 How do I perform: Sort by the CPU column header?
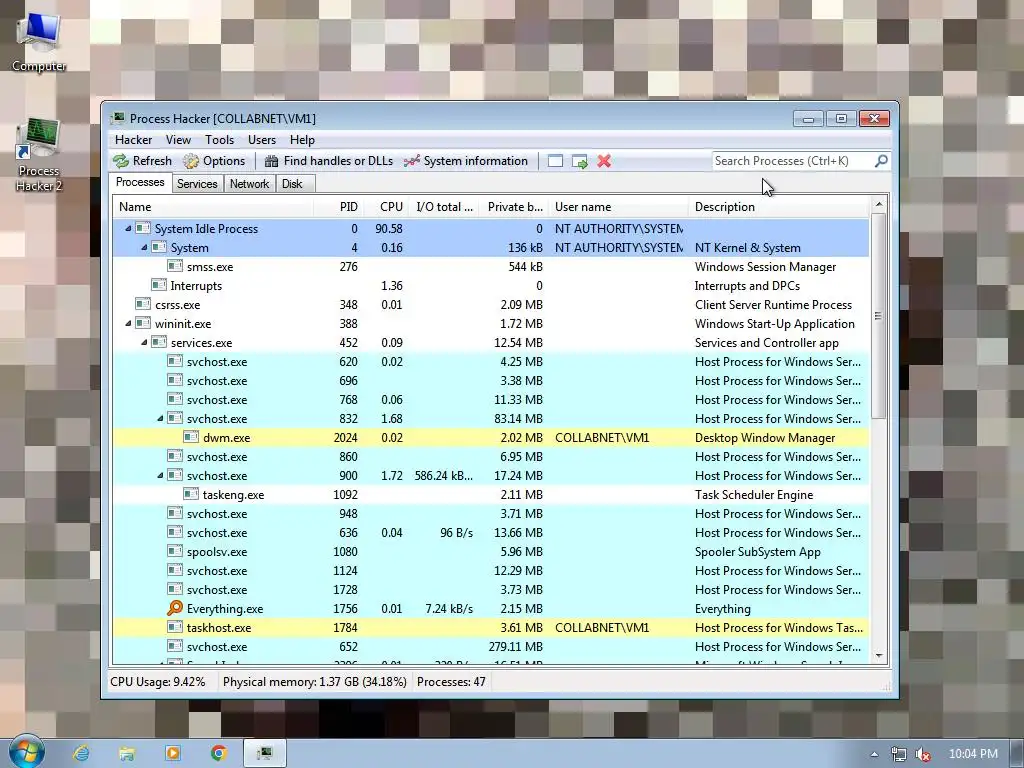(x=386, y=207)
